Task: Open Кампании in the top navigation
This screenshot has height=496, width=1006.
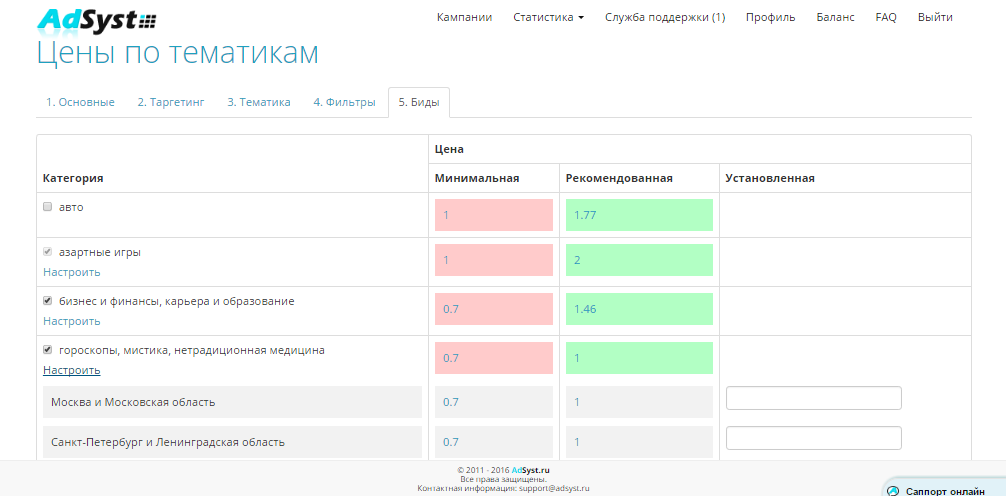Action: (x=465, y=17)
